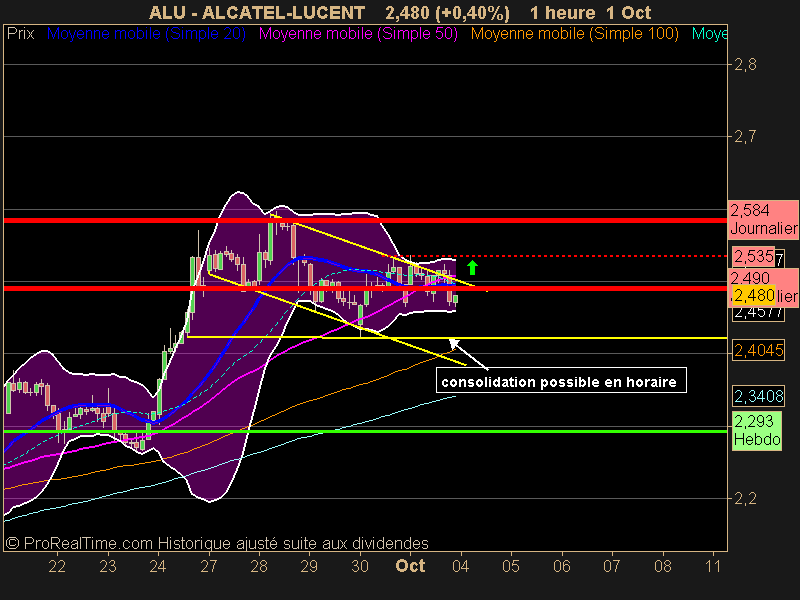
Task: Click the 'Oct' date axis label
Action: coord(410,566)
